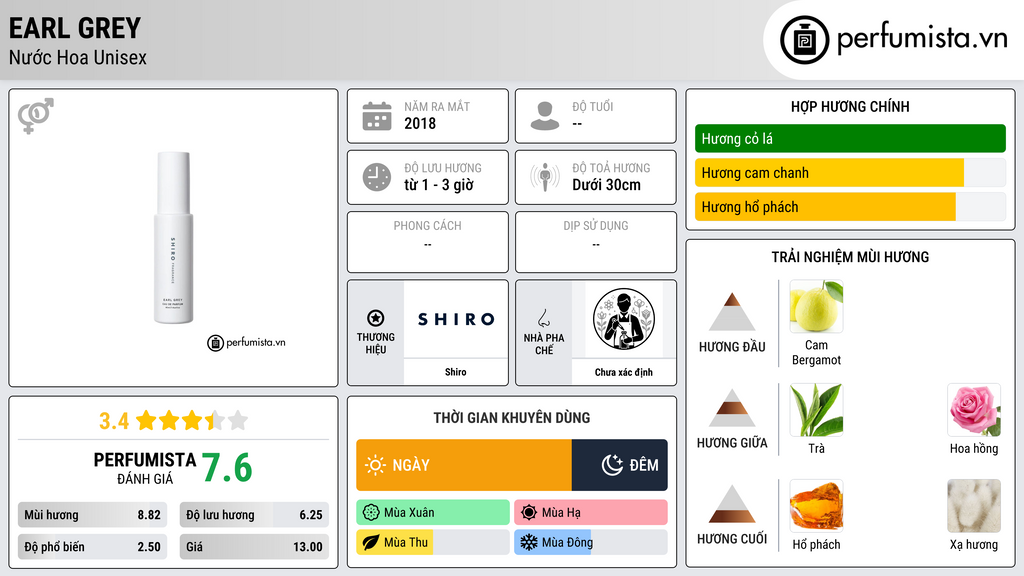
Task: Click the Hương giữa pyramid icon
Action: click(732, 408)
